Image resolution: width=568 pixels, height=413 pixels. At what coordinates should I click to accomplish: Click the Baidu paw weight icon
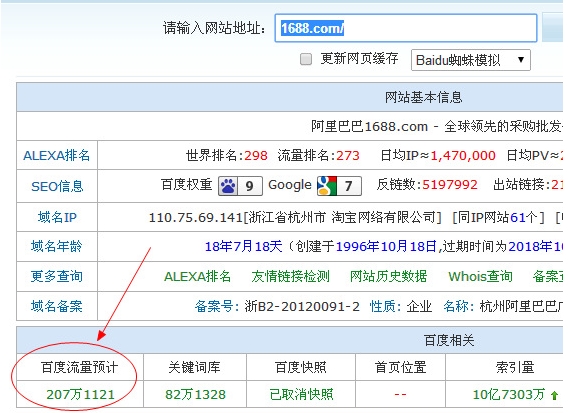point(228,186)
